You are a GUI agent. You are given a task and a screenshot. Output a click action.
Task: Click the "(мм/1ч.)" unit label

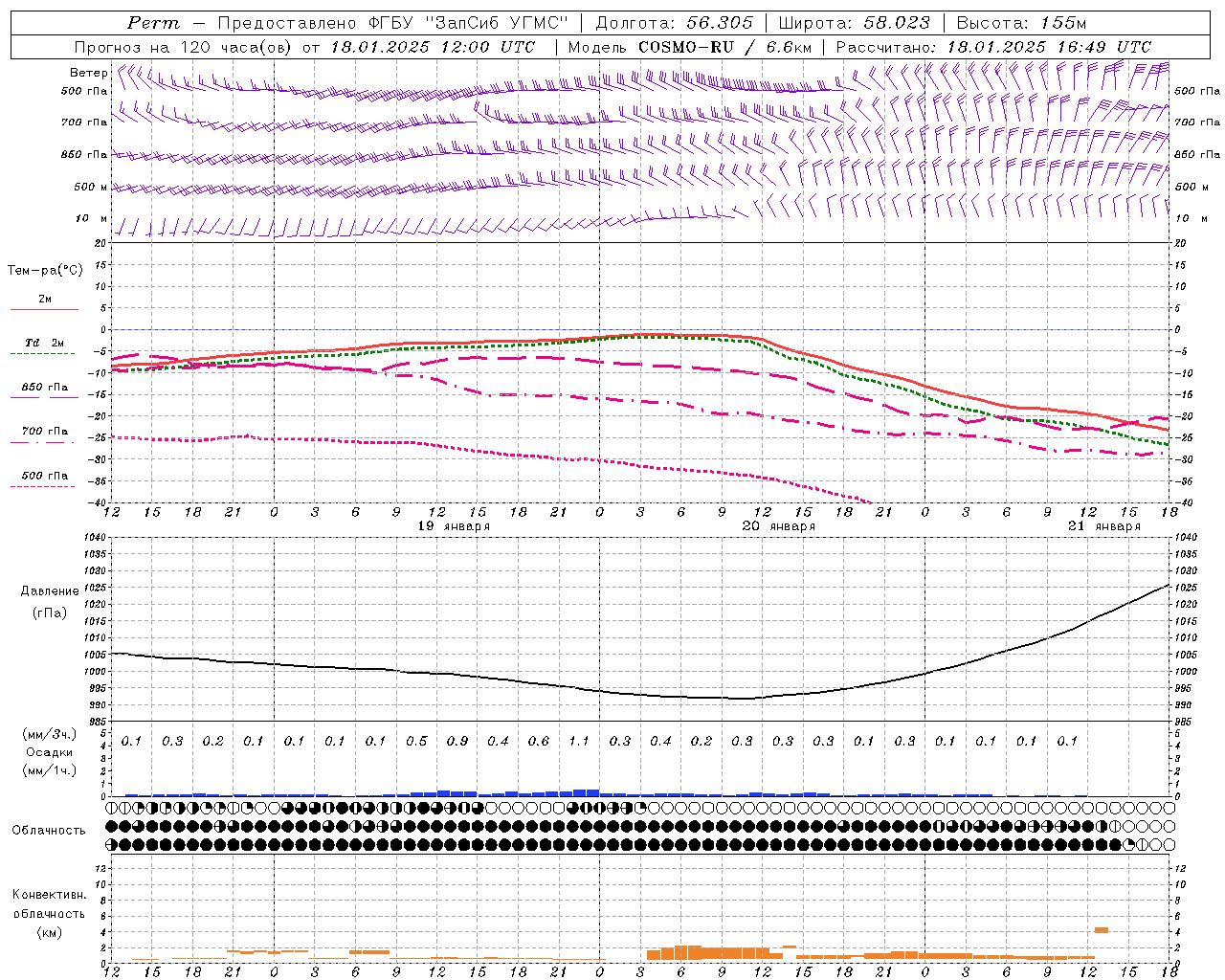pyautogui.click(x=50, y=770)
